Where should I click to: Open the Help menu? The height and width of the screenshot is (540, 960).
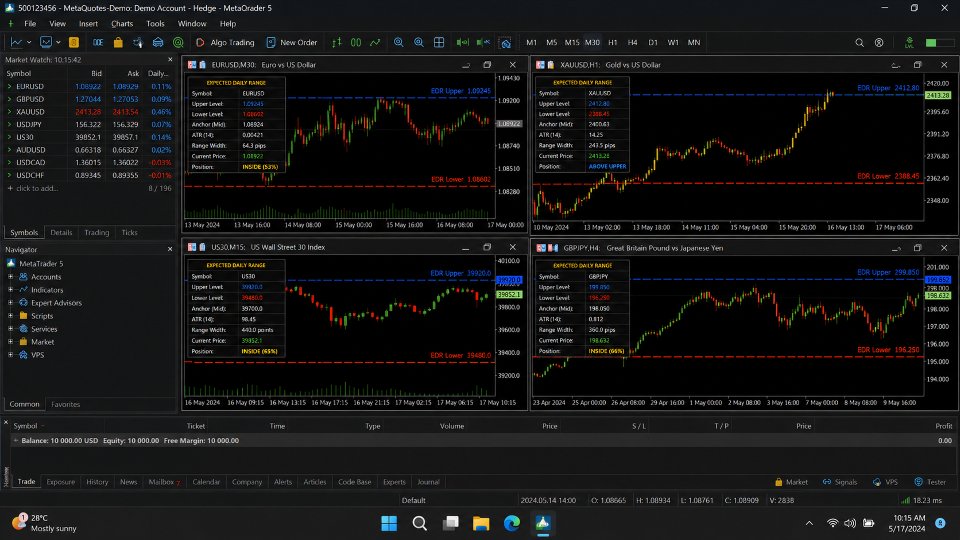coord(228,23)
